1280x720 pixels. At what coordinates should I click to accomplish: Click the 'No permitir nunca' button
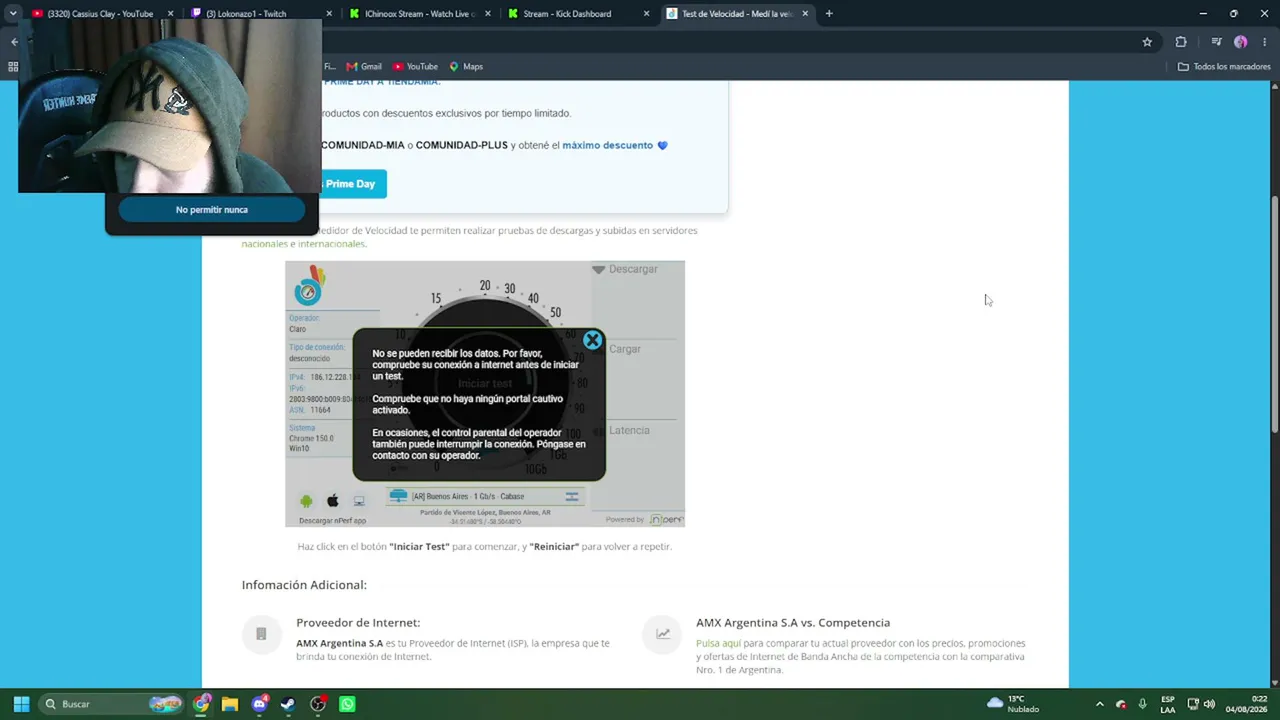pyautogui.click(x=212, y=210)
